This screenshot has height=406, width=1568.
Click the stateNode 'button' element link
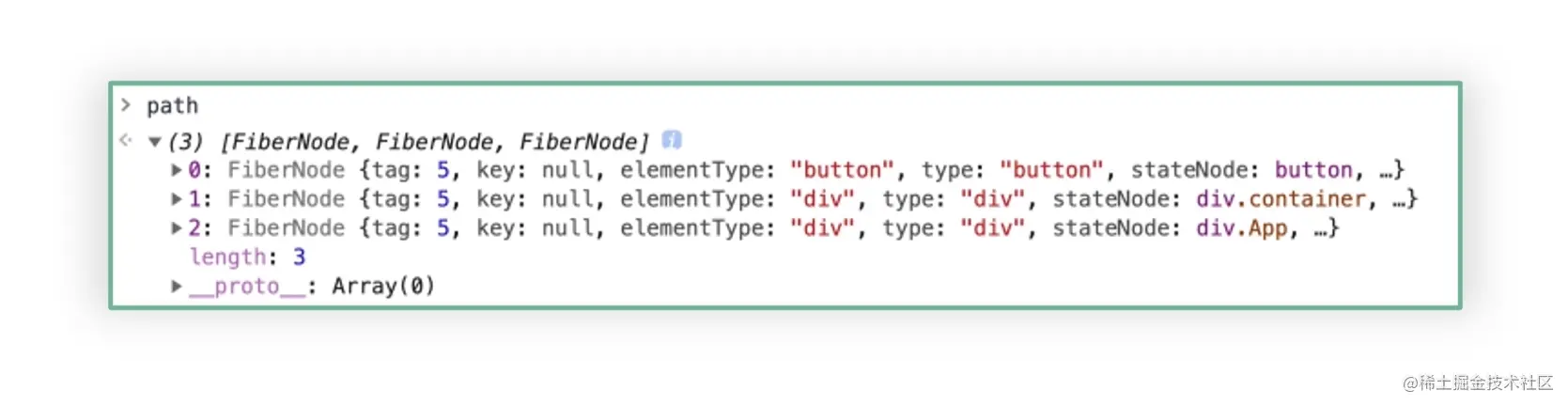pos(1313,170)
